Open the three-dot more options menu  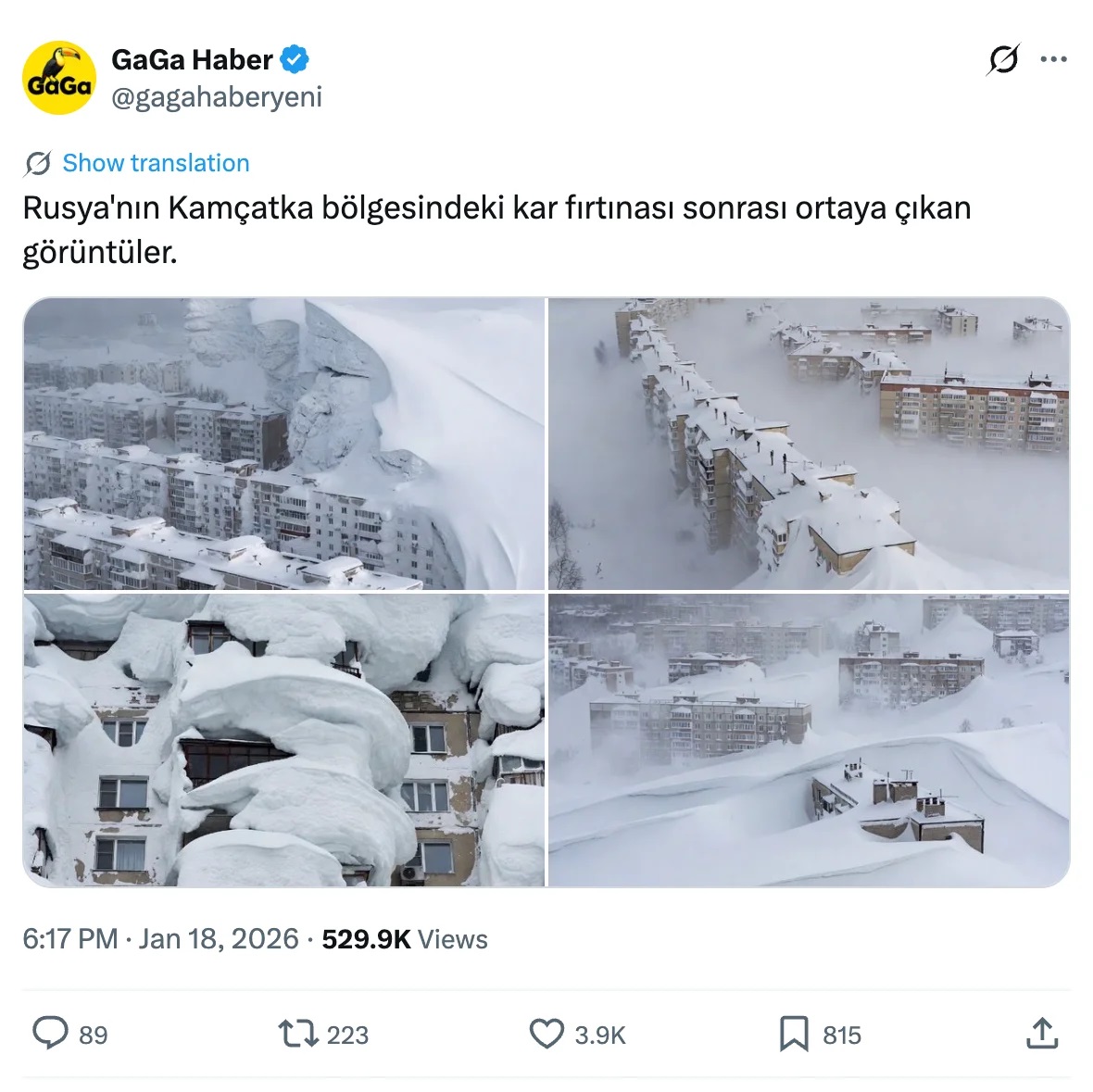[1053, 59]
